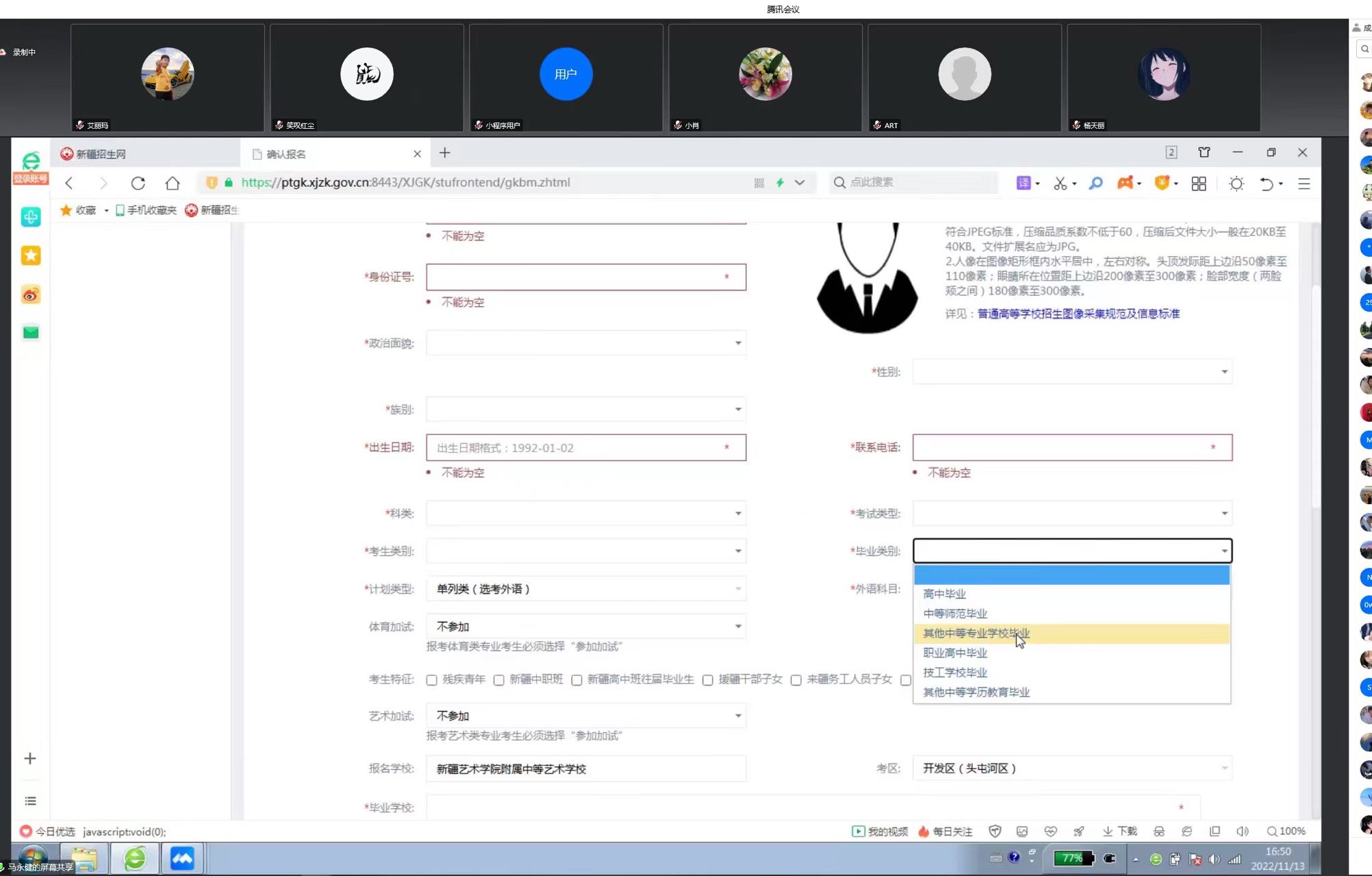Select 技工学校毕业 option
This screenshot has height=876, width=1372.
(x=1071, y=673)
